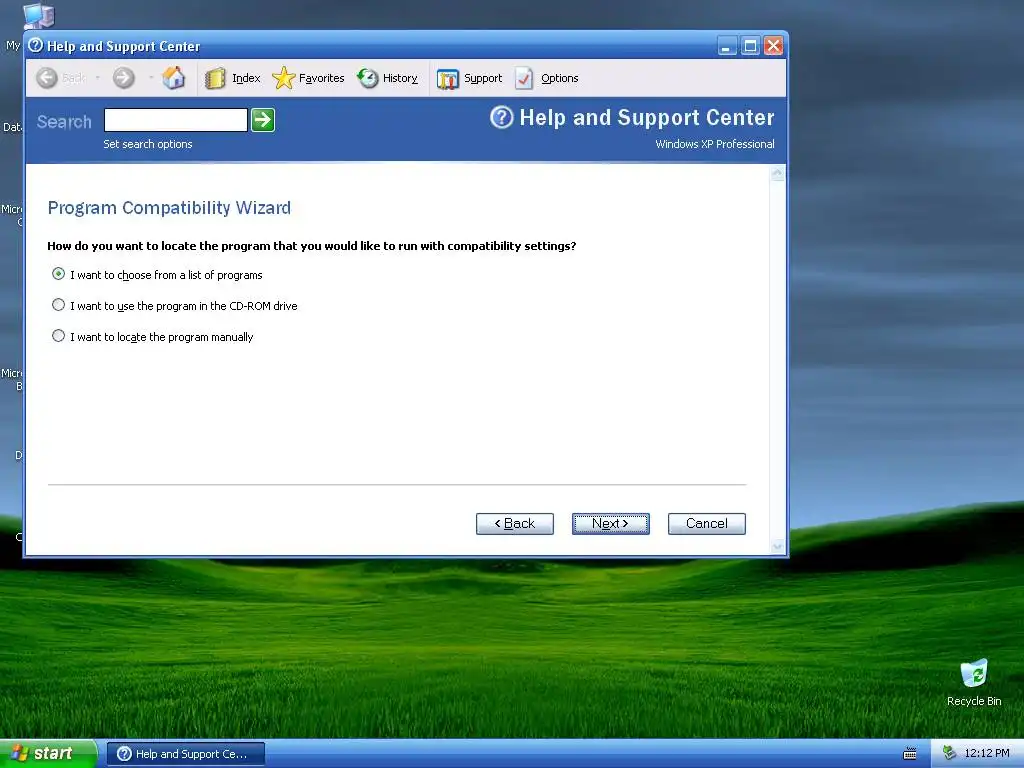Open the Back button history dropdown arrow
Screen dimensions: 1024x768
(x=97, y=78)
